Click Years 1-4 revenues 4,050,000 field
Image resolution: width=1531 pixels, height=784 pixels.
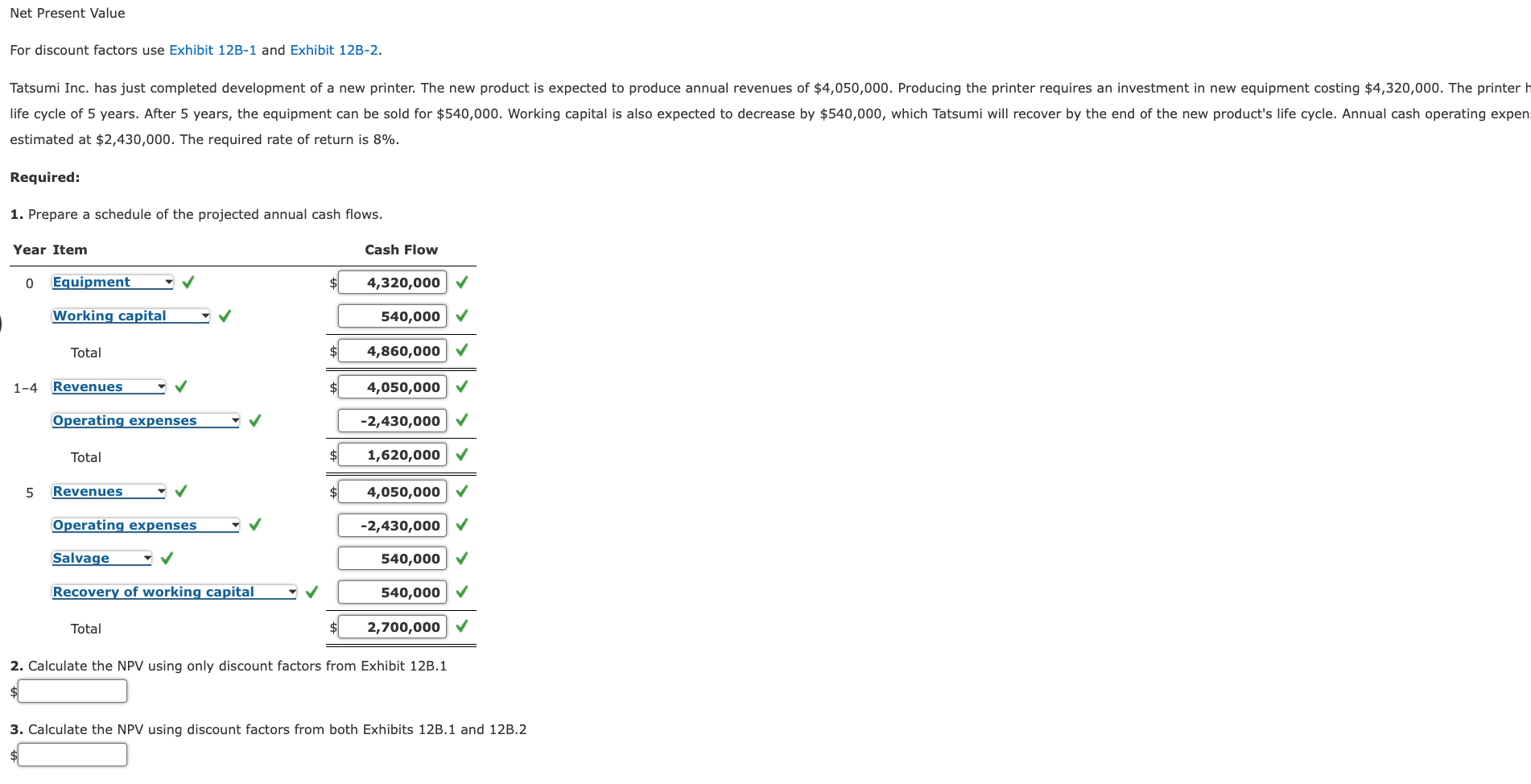pos(392,387)
